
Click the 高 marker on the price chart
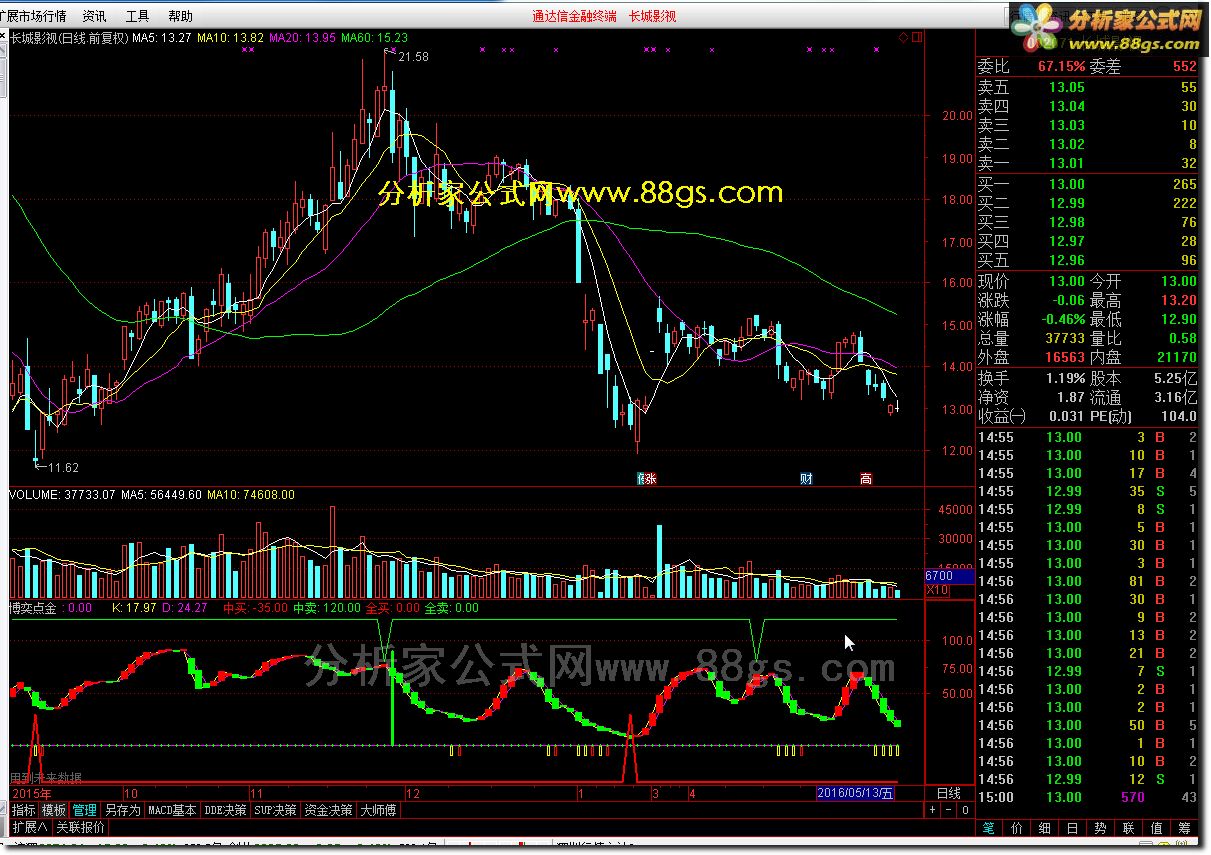point(866,479)
